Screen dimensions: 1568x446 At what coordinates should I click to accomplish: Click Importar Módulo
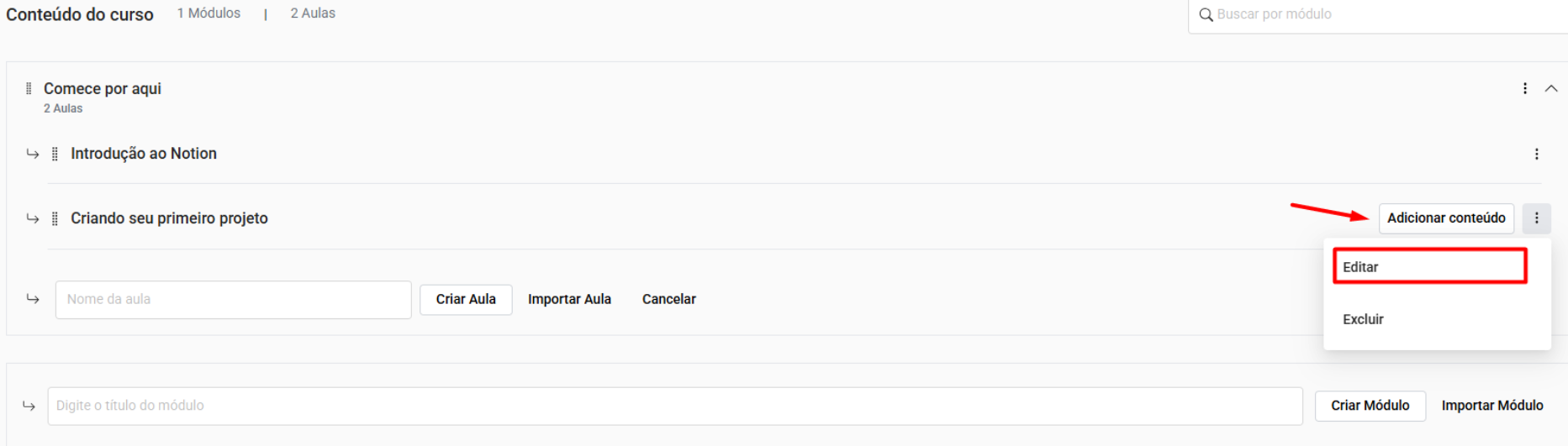click(x=1492, y=406)
